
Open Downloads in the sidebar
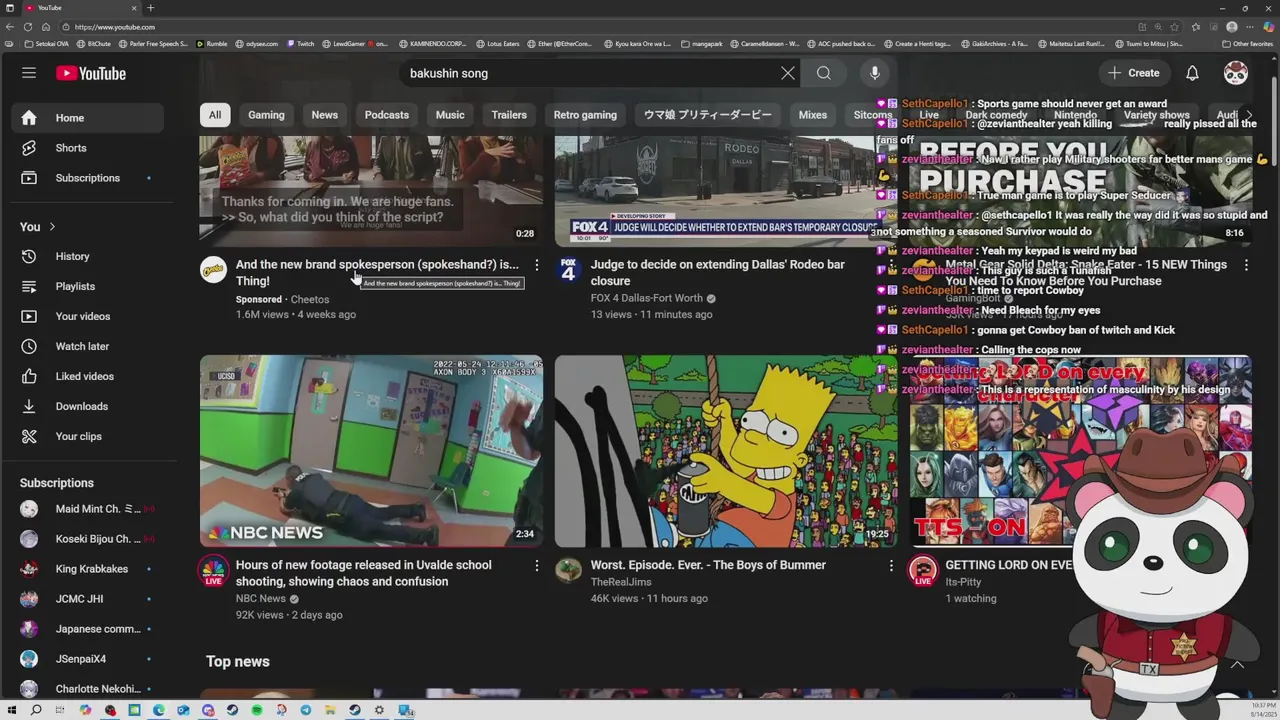click(x=88, y=407)
